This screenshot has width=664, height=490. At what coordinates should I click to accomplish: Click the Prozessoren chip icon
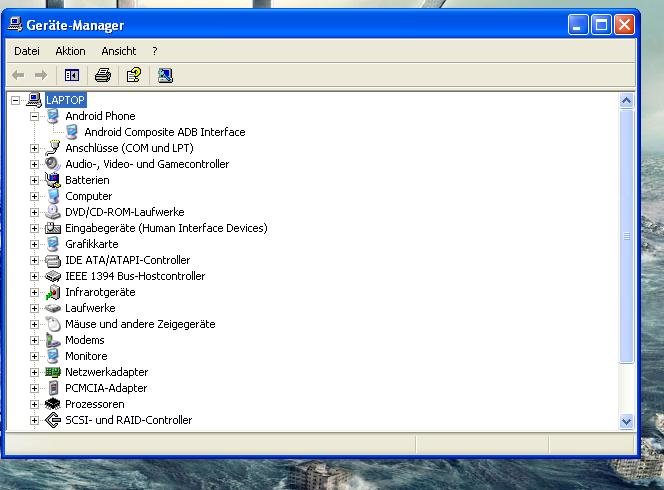click(x=53, y=404)
